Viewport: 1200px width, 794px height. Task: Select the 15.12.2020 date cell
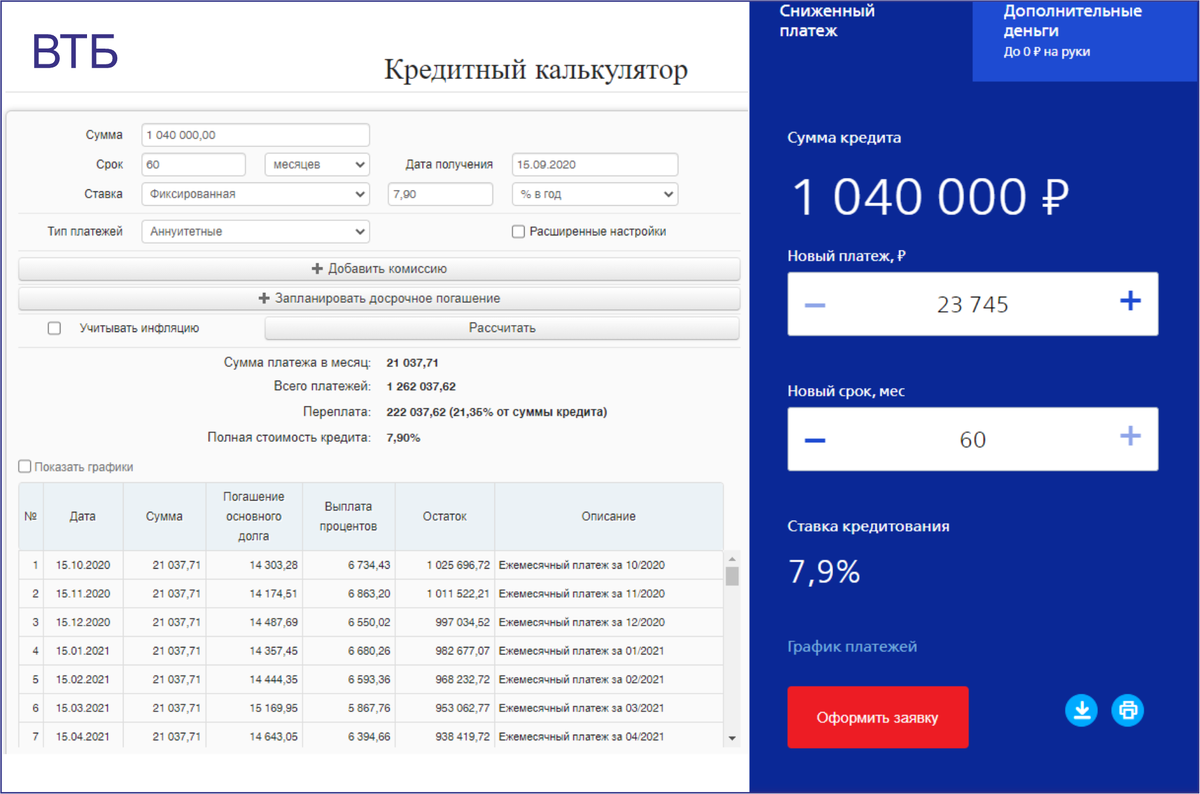[x=83, y=622]
